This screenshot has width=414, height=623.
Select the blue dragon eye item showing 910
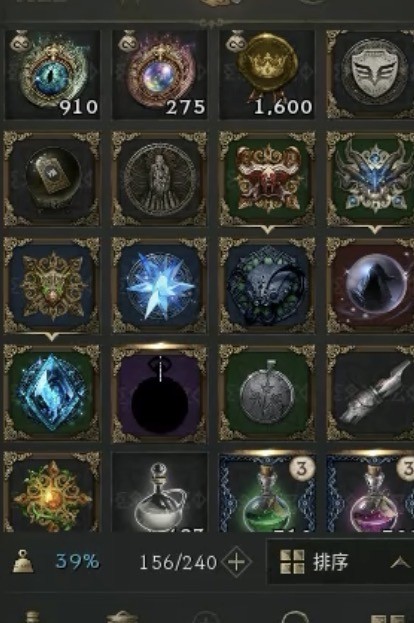tap(52, 74)
